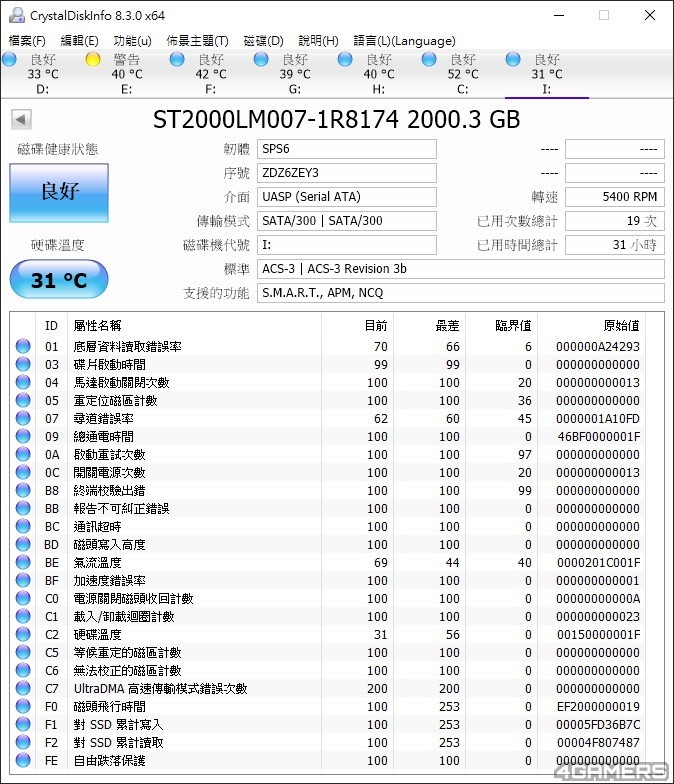Image resolution: width=674 pixels, height=784 pixels.
Task: Select disk C: status icon at 52 °C
Action: (429, 60)
